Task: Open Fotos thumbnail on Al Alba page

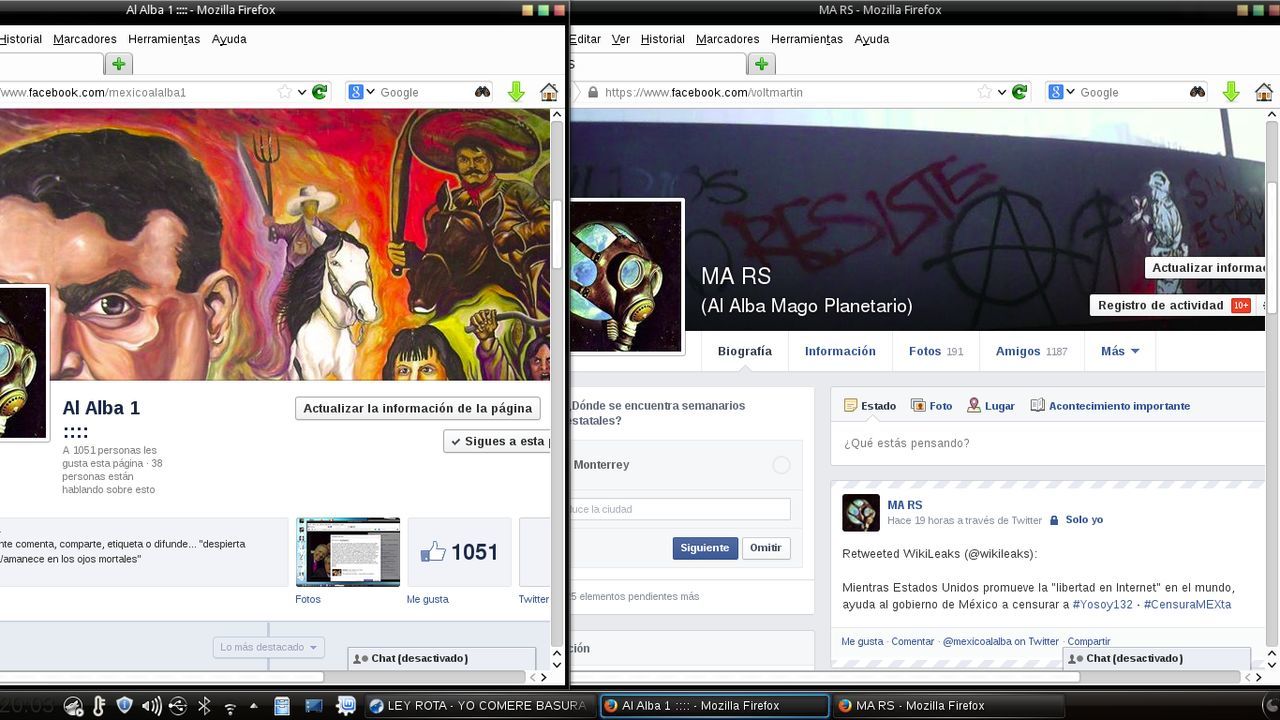Action: pos(347,552)
